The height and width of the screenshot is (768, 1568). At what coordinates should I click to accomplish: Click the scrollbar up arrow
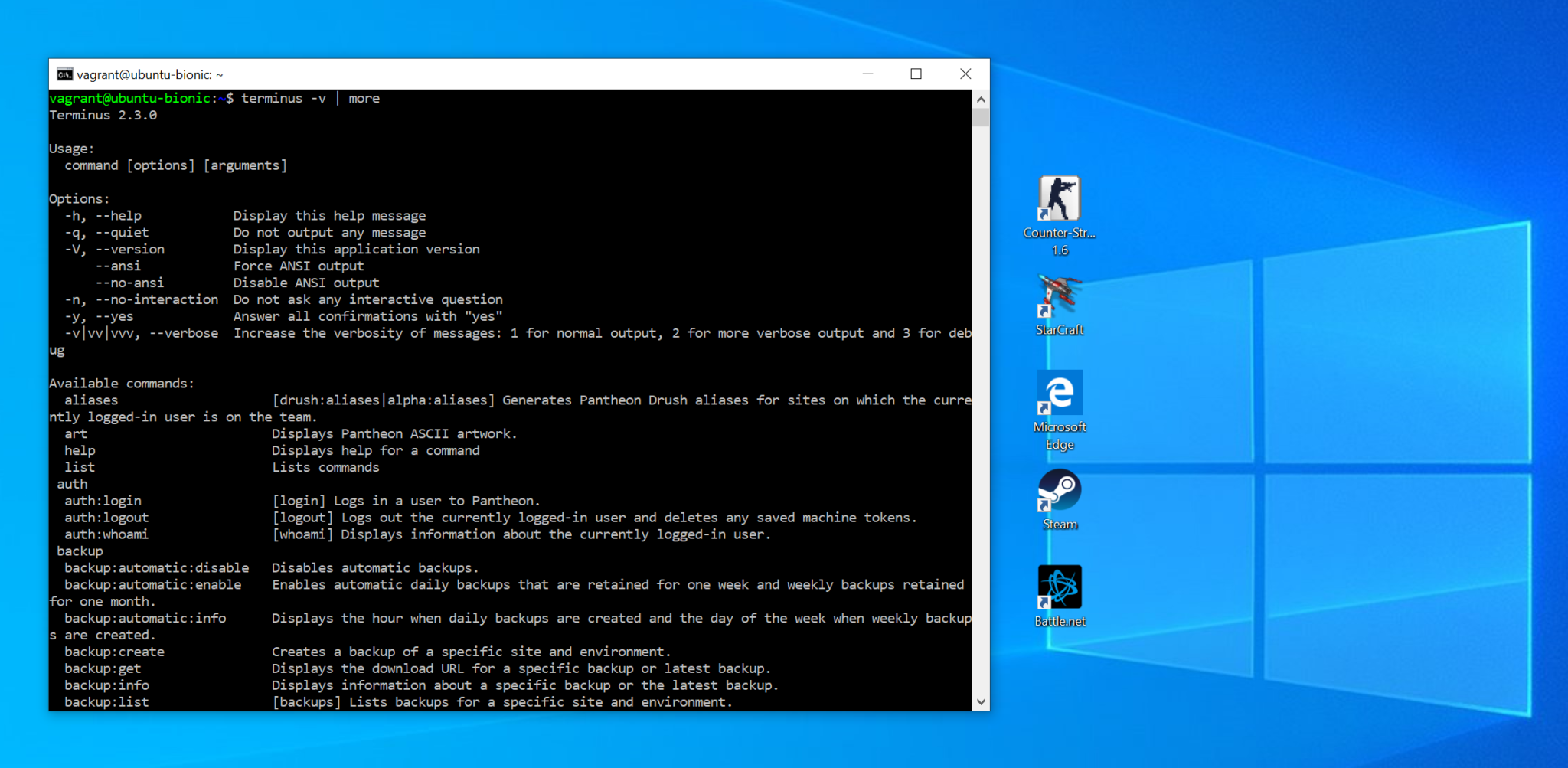tap(981, 98)
